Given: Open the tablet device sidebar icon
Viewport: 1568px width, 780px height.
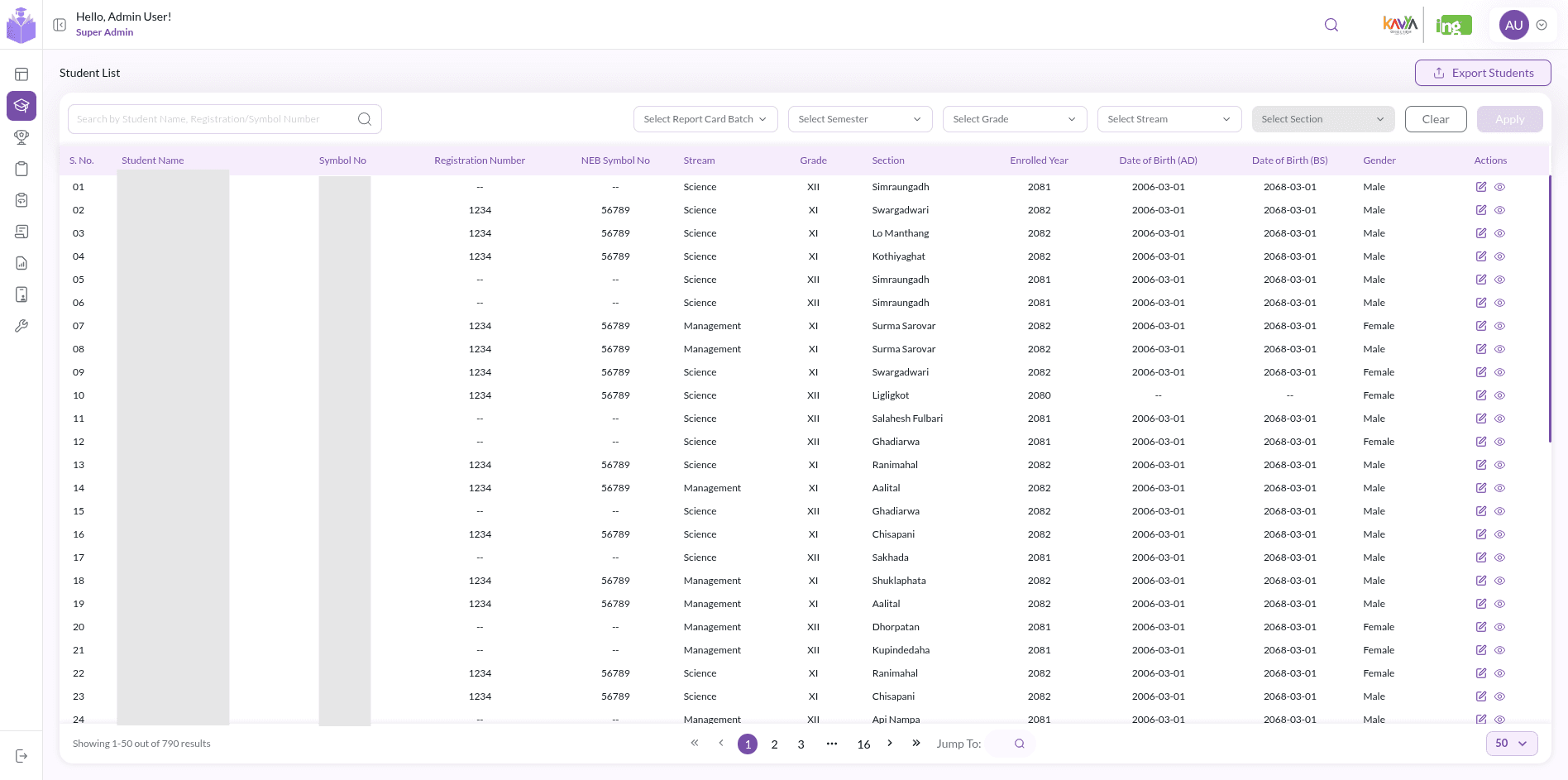Looking at the screenshot, I should click(x=22, y=294).
